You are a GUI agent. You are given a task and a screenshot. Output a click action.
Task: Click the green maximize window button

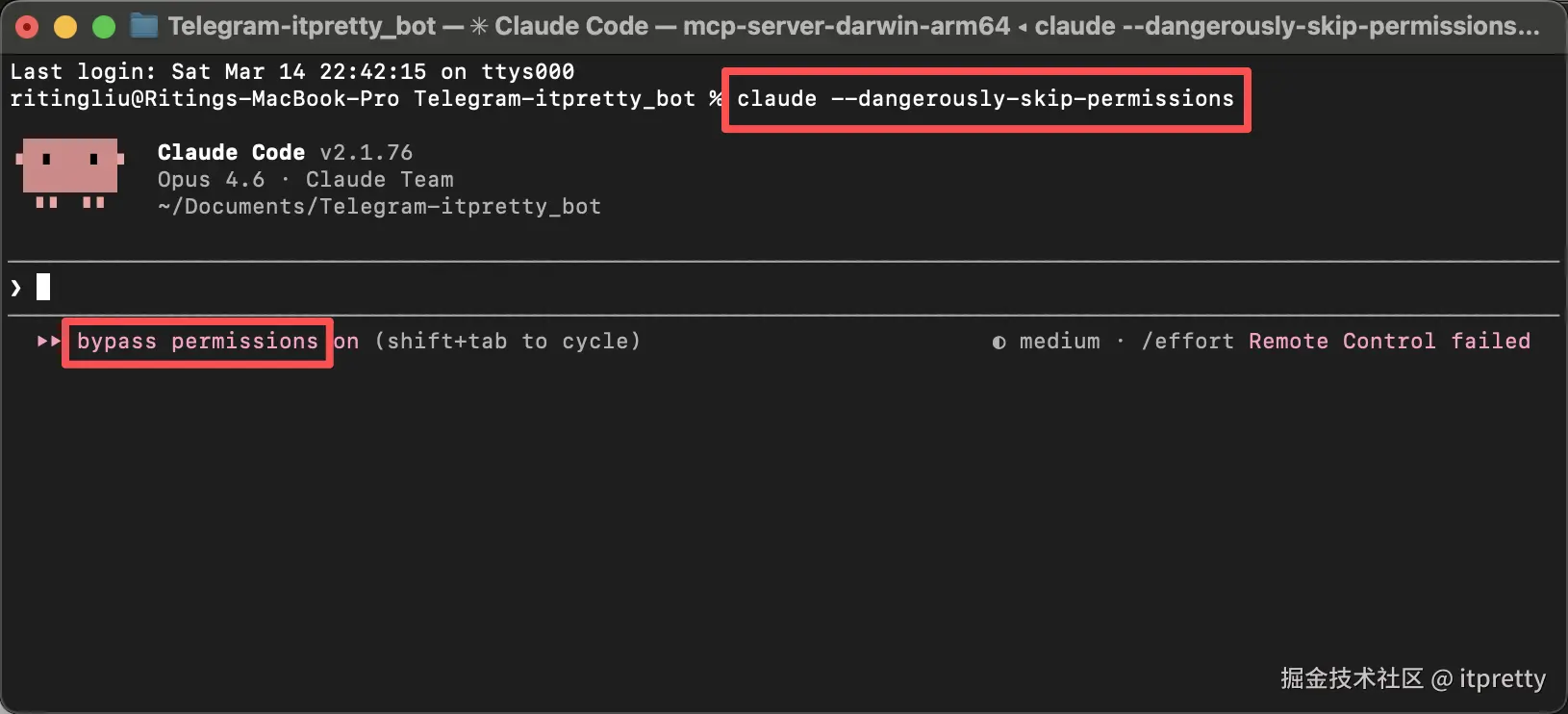pyautogui.click(x=103, y=26)
